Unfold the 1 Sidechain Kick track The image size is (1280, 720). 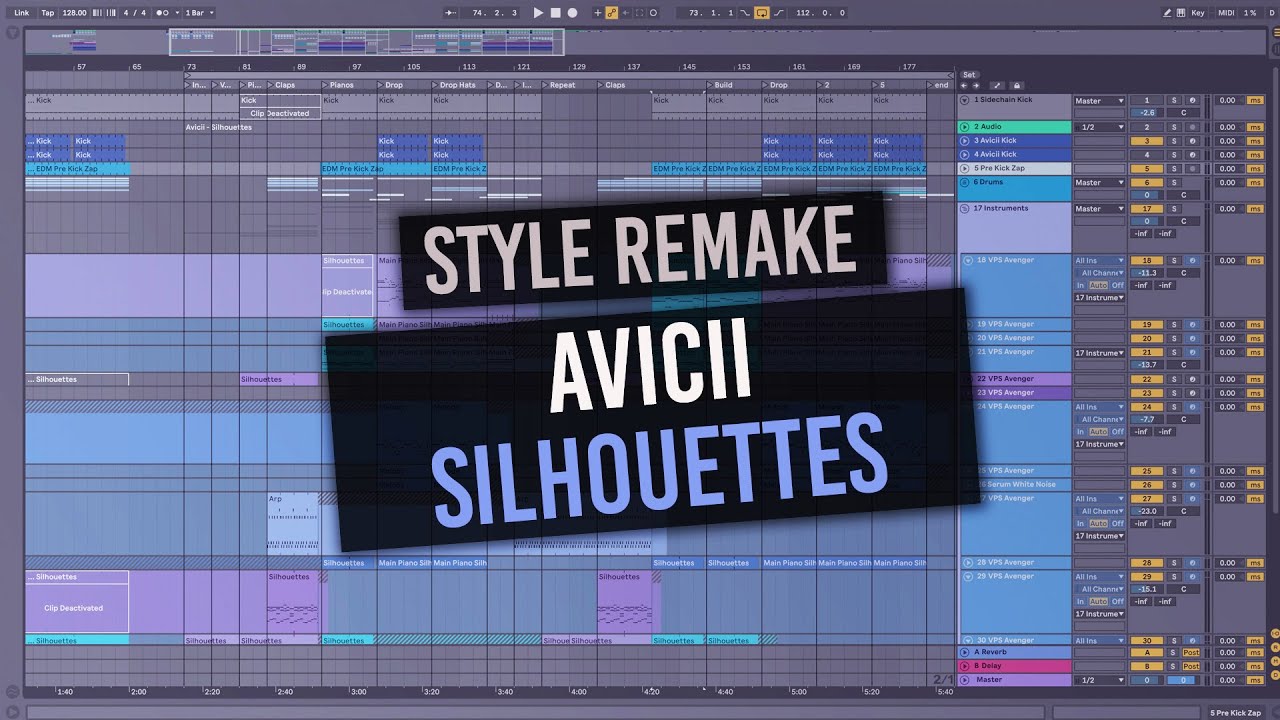click(x=965, y=101)
